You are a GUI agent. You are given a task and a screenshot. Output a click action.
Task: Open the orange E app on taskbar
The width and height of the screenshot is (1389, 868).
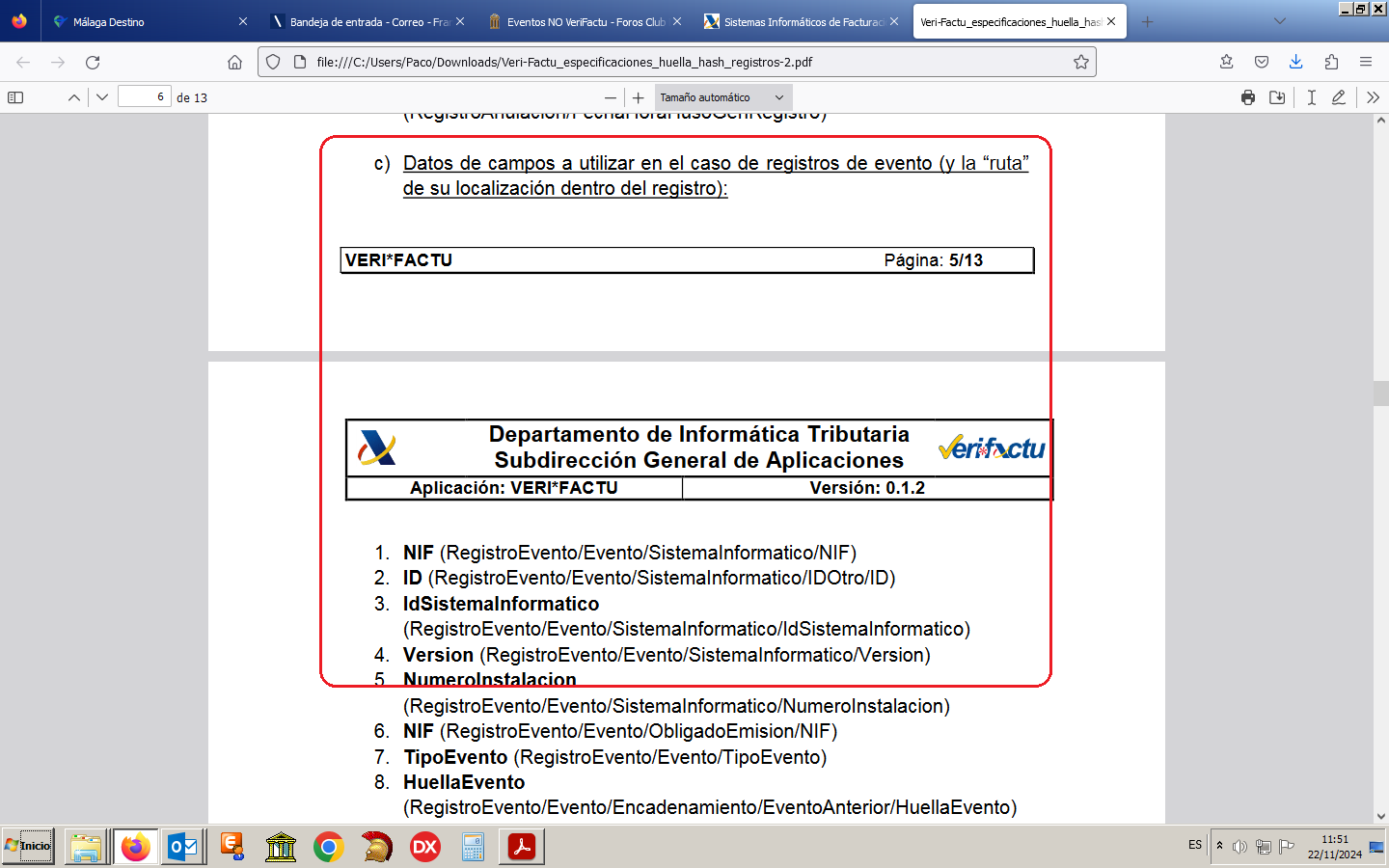231,847
